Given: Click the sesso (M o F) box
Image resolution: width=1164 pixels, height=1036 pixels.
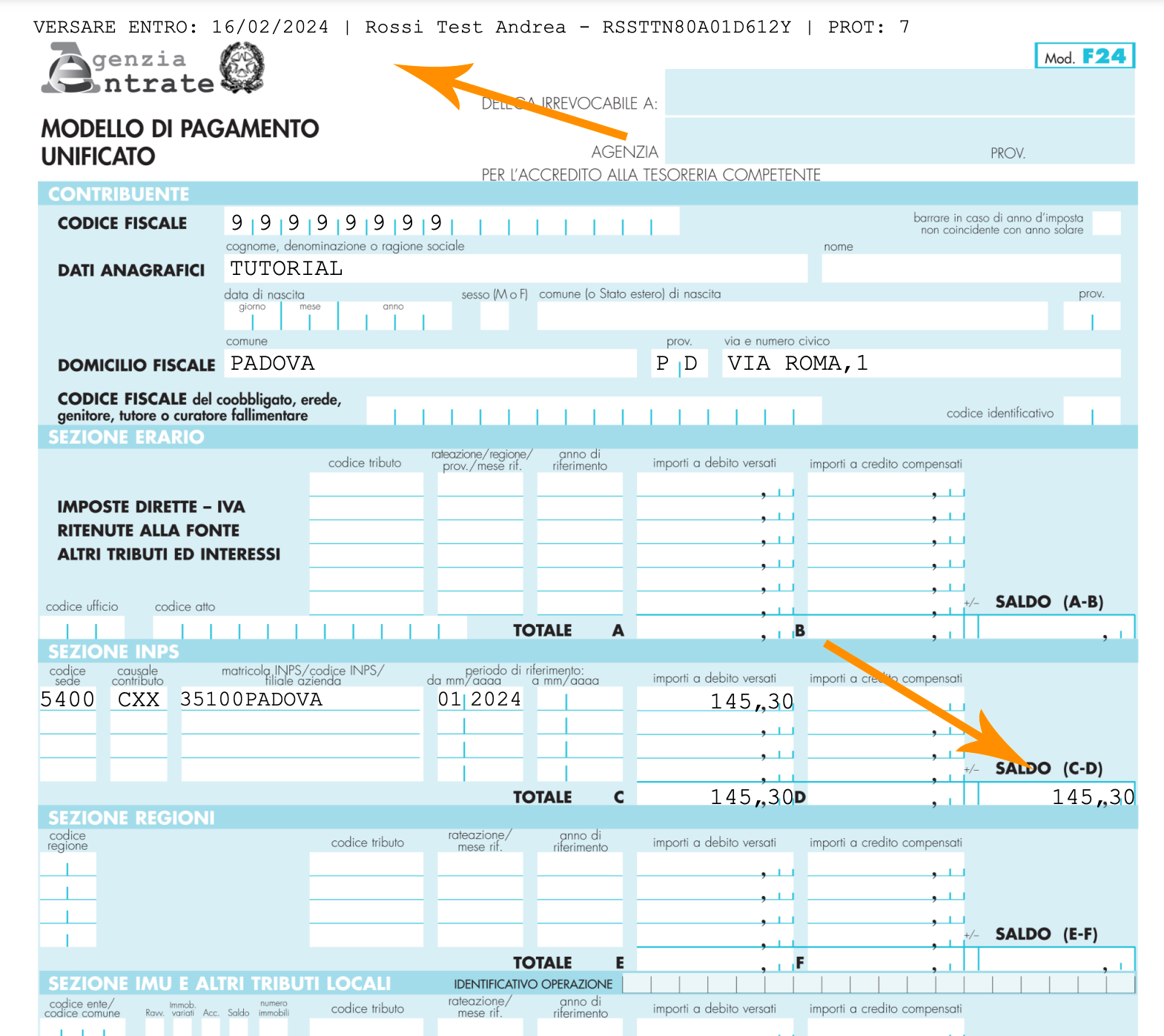Looking at the screenshot, I should [495, 316].
